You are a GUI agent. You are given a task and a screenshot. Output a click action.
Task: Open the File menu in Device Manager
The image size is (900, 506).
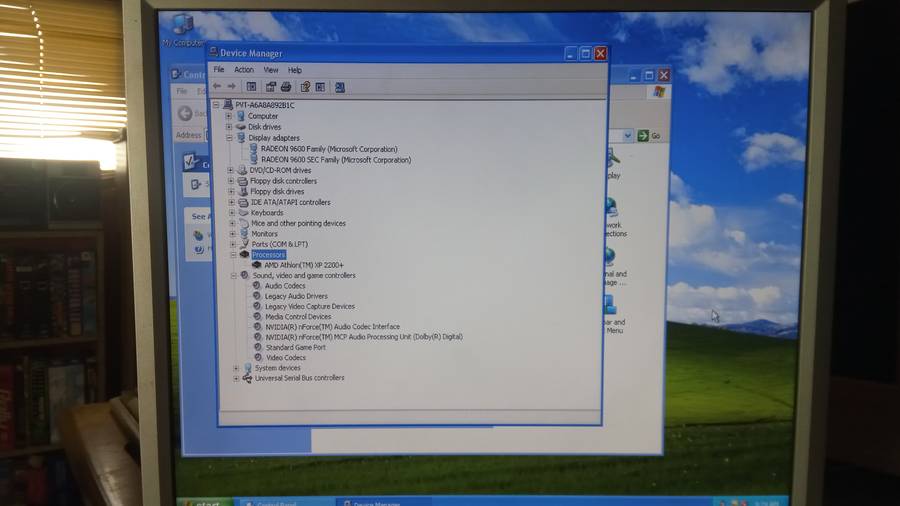tap(219, 69)
